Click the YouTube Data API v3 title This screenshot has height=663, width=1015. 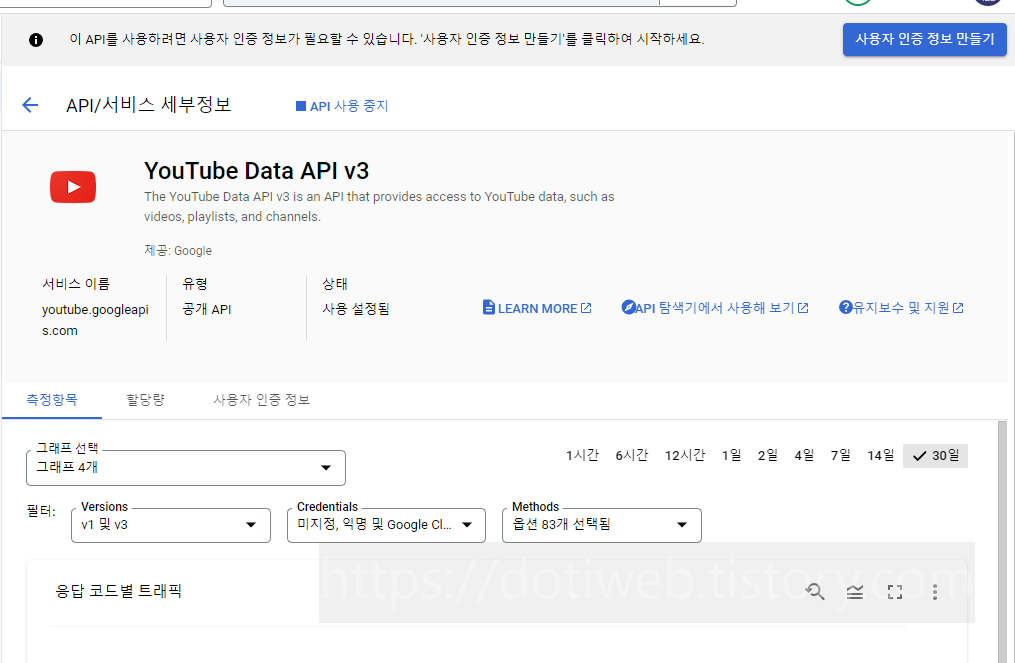pos(256,171)
